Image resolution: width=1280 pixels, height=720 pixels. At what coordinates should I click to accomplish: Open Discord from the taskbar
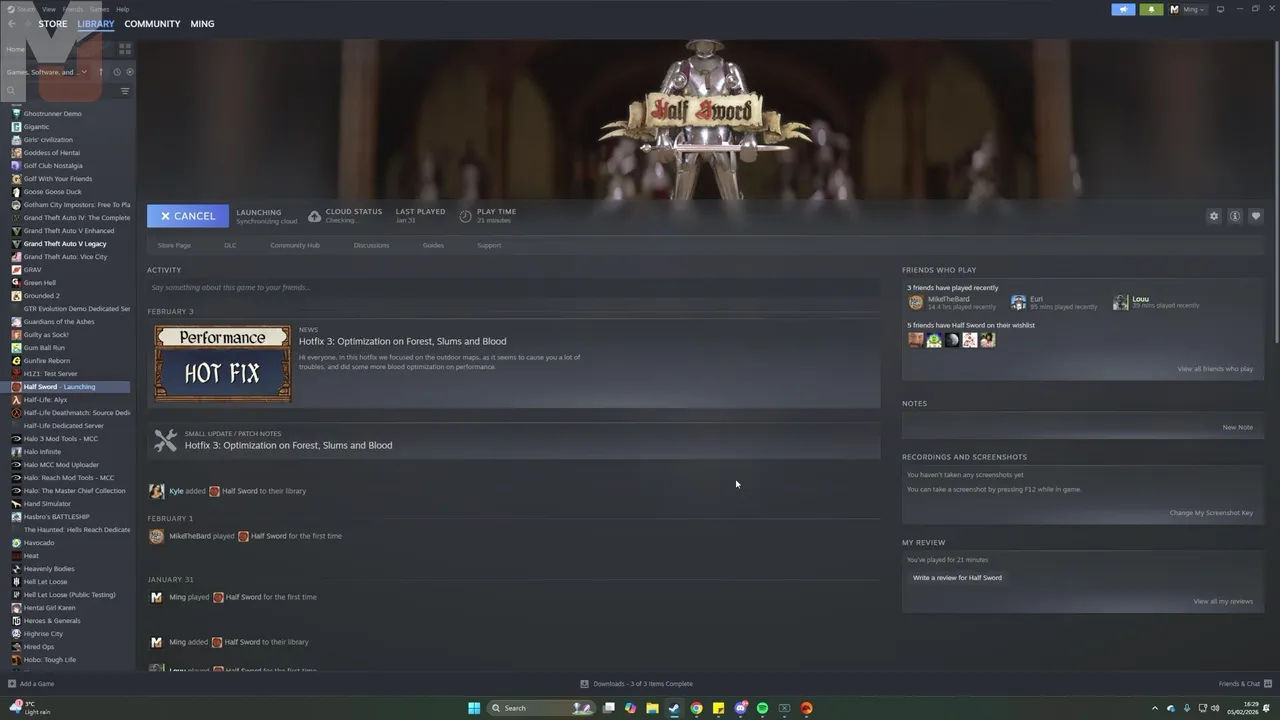(x=740, y=708)
